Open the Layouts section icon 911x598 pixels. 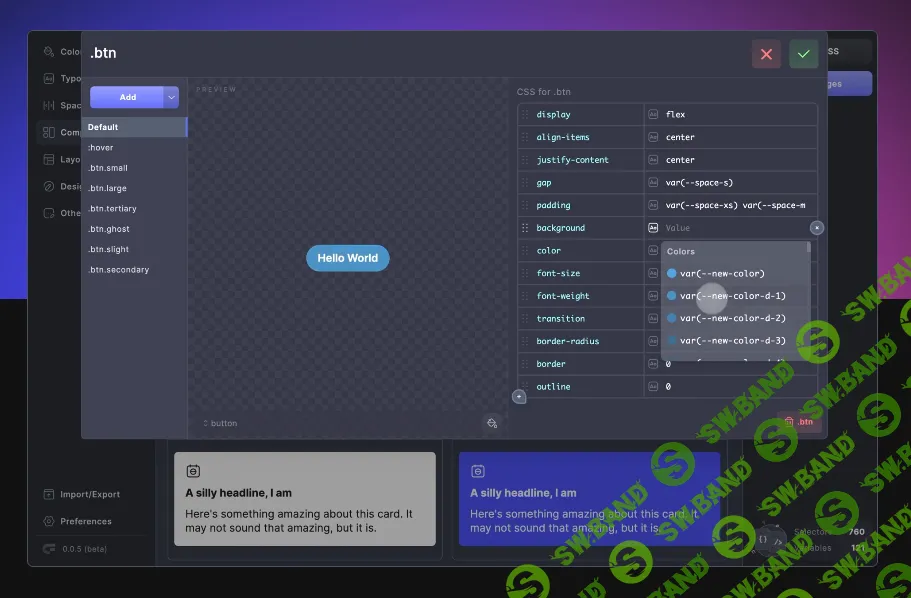[x=49, y=159]
